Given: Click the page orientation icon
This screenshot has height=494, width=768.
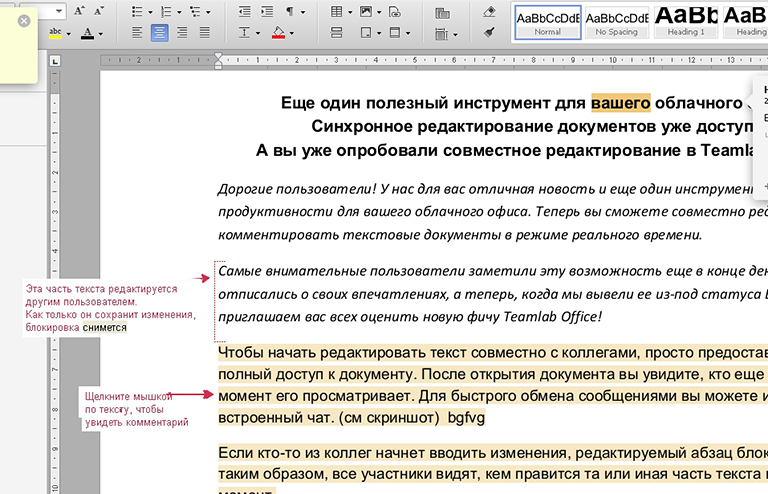Looking at the screenshot, I should (366, 33).
